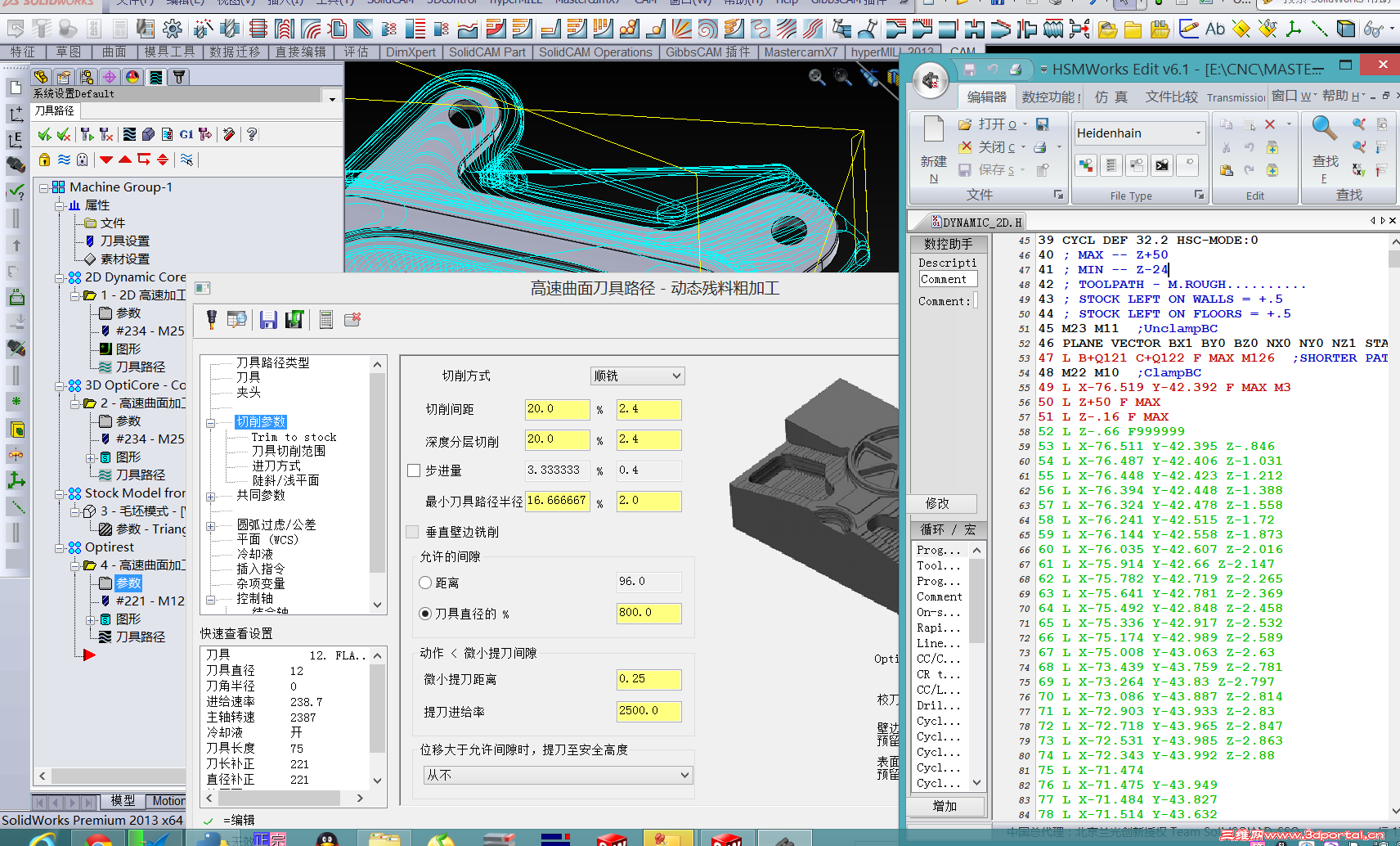
Task: Click the color pie display manager tab icon
Action: pos(132,77)
